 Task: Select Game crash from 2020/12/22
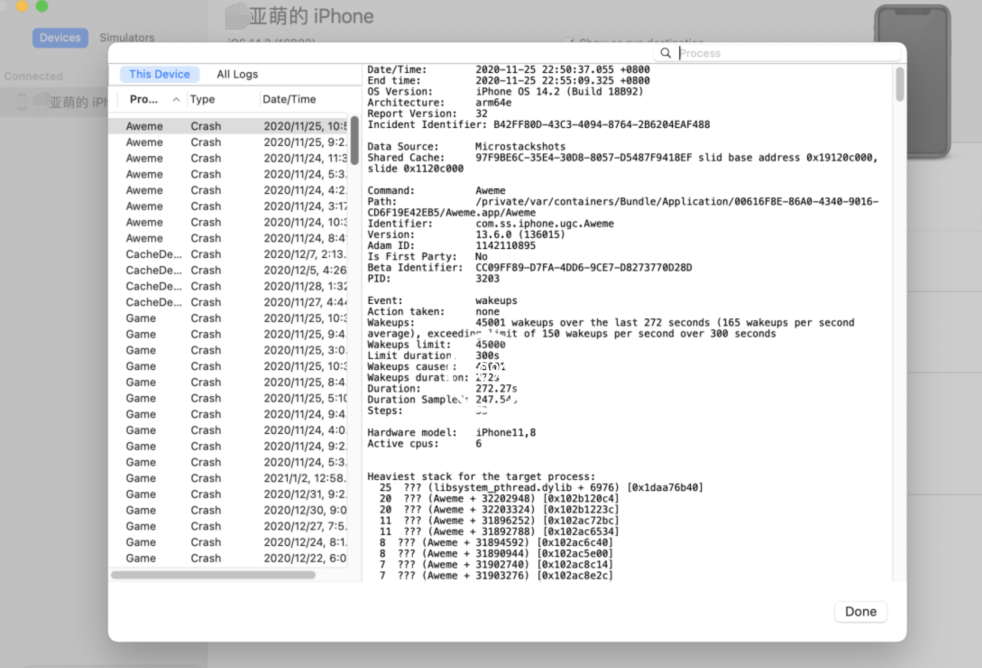coord(229,558)
